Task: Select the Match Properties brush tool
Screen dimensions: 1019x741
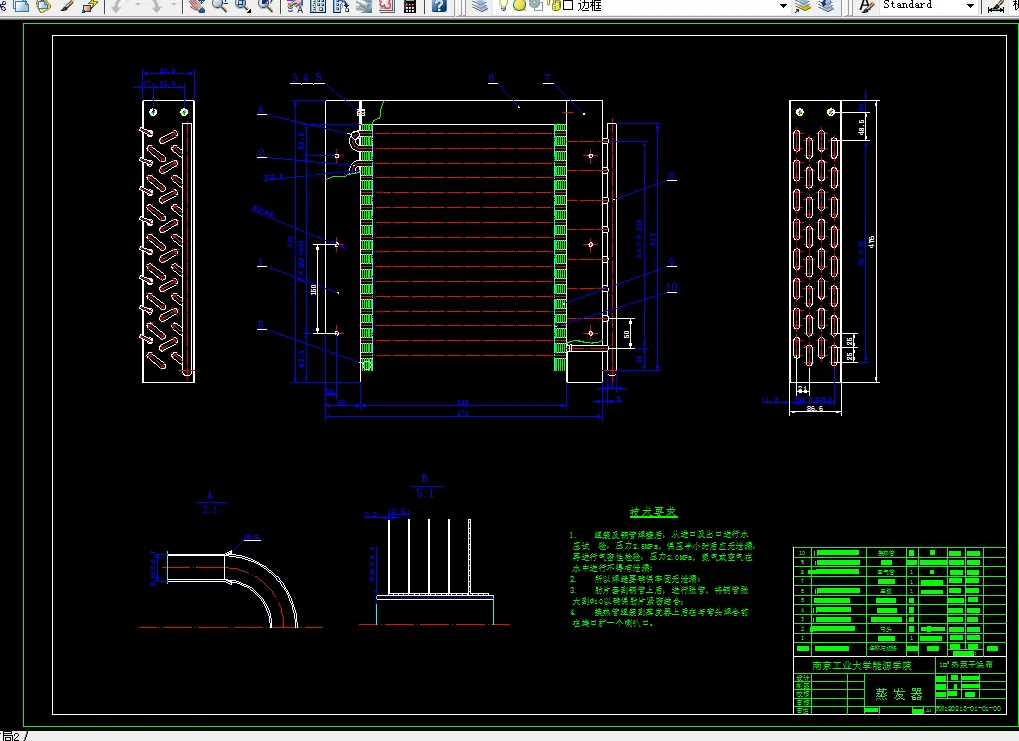Action: click(67, 5)
